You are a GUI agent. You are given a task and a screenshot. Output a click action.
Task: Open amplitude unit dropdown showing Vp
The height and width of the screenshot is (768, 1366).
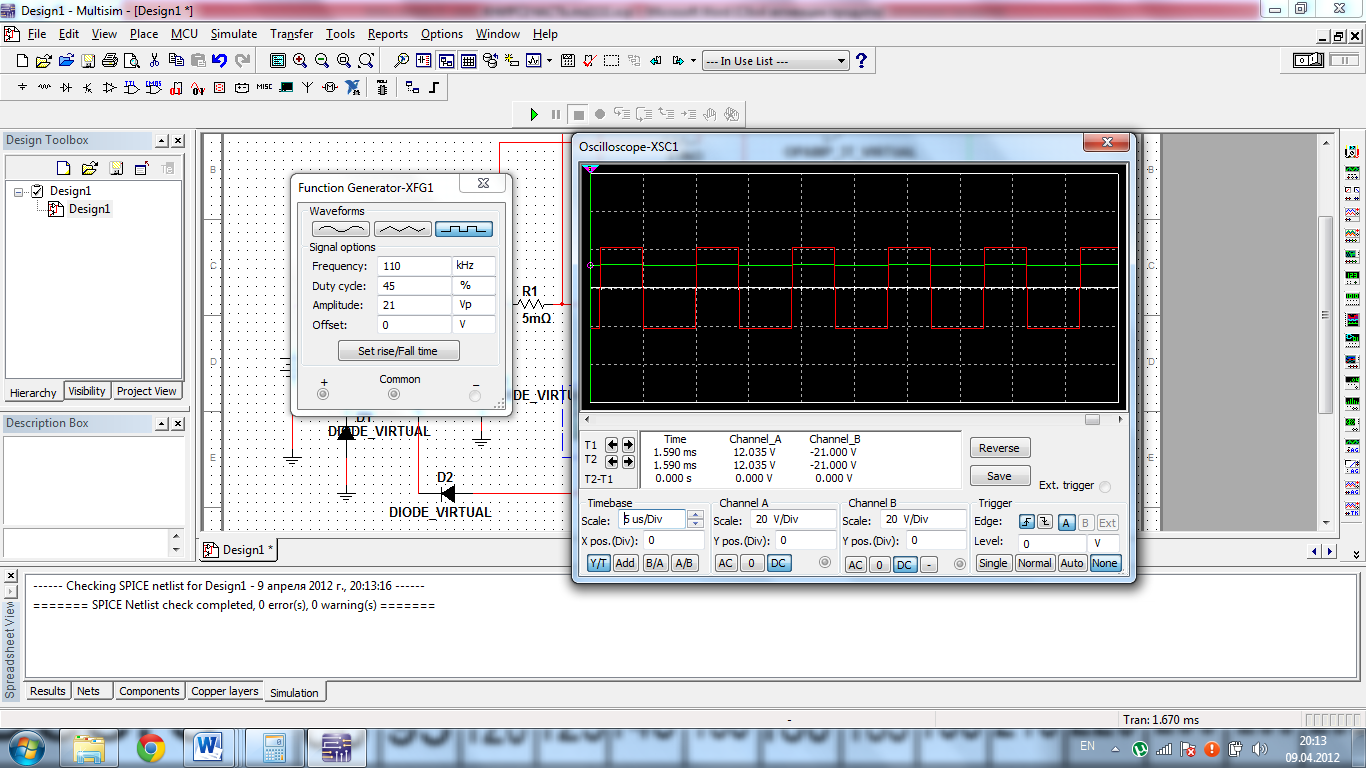[473, 305]
